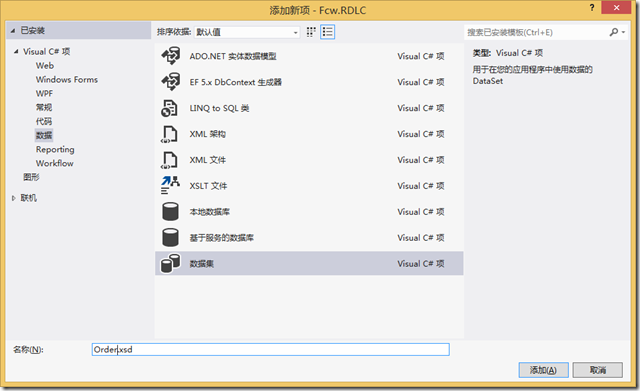Switch to small icons view
The height and width of the screenshot is (391, 640).
tap(311, 32)
